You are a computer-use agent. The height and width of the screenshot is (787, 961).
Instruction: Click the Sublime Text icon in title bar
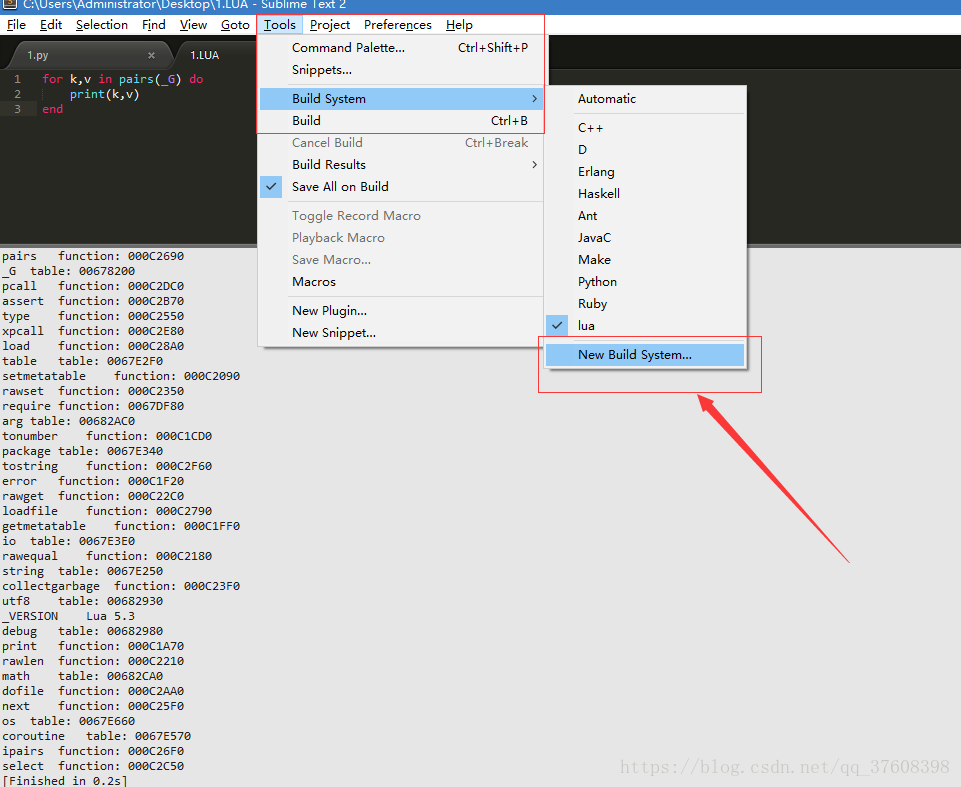pos(8,5)
